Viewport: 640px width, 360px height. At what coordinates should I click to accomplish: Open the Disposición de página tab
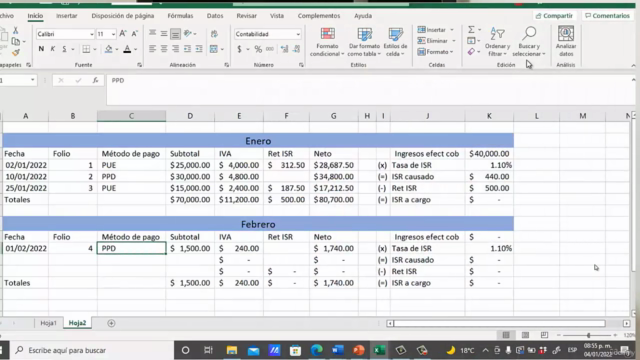pos(122,16)
